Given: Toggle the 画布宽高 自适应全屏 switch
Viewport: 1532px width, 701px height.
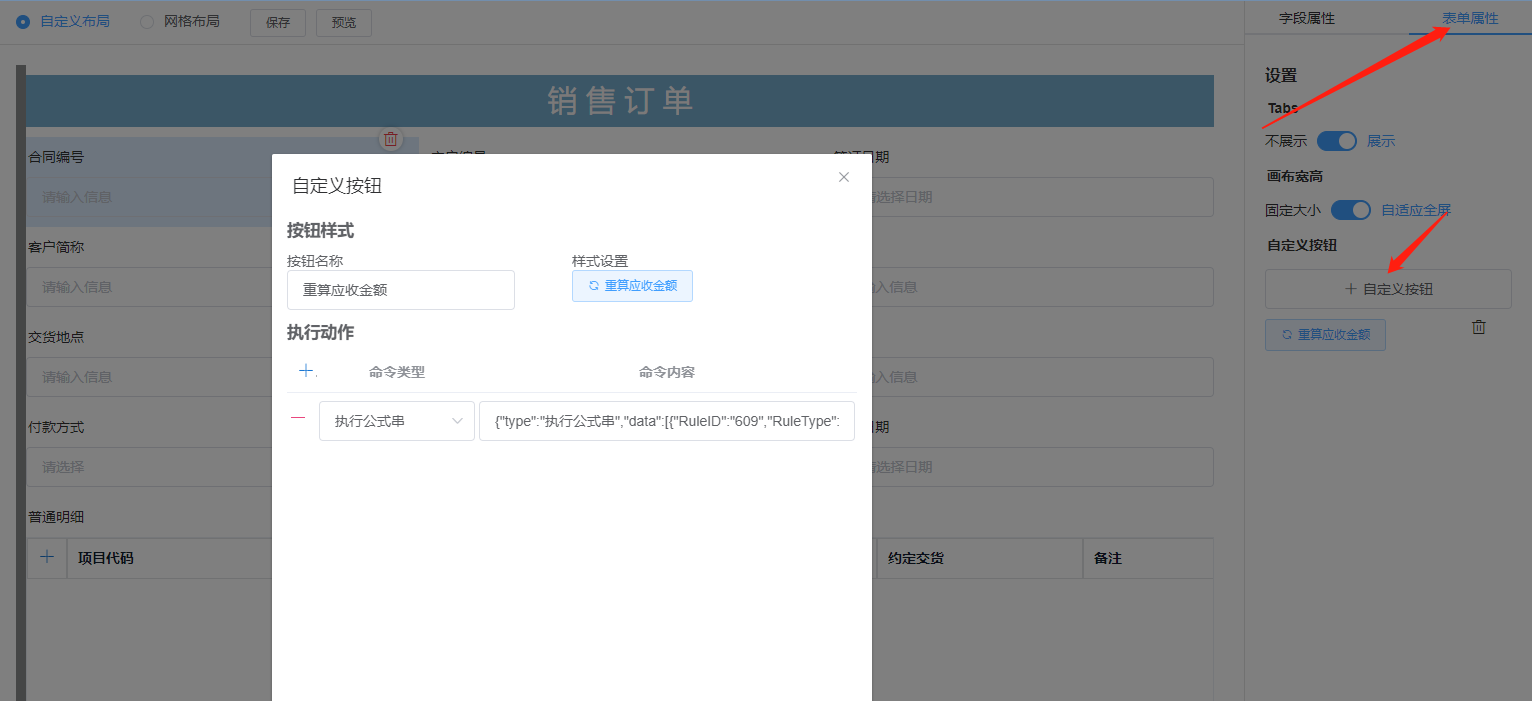Looking at the screenshot, I should pos(1350,210).
